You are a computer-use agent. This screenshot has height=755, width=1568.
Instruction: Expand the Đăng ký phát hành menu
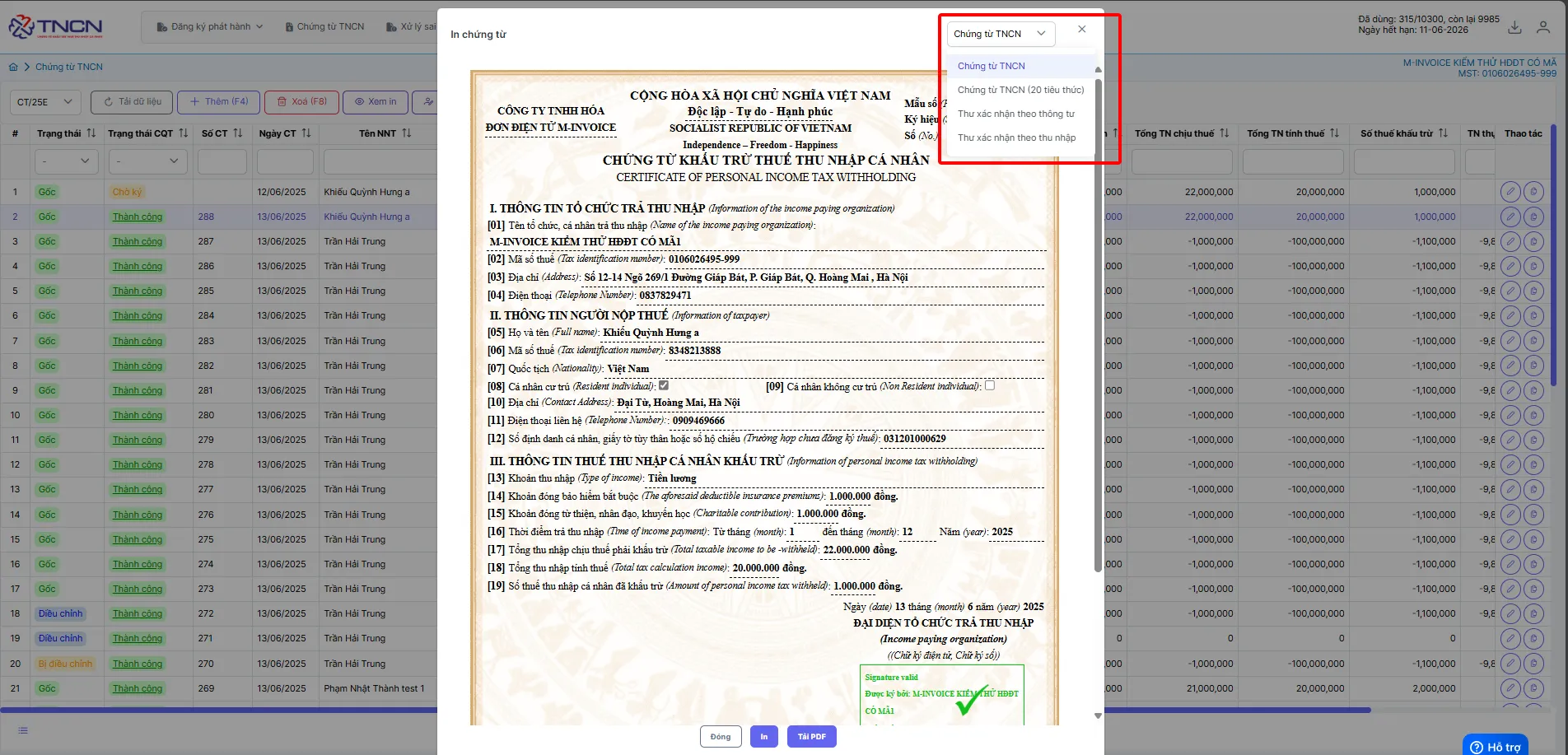click(210, 27)
